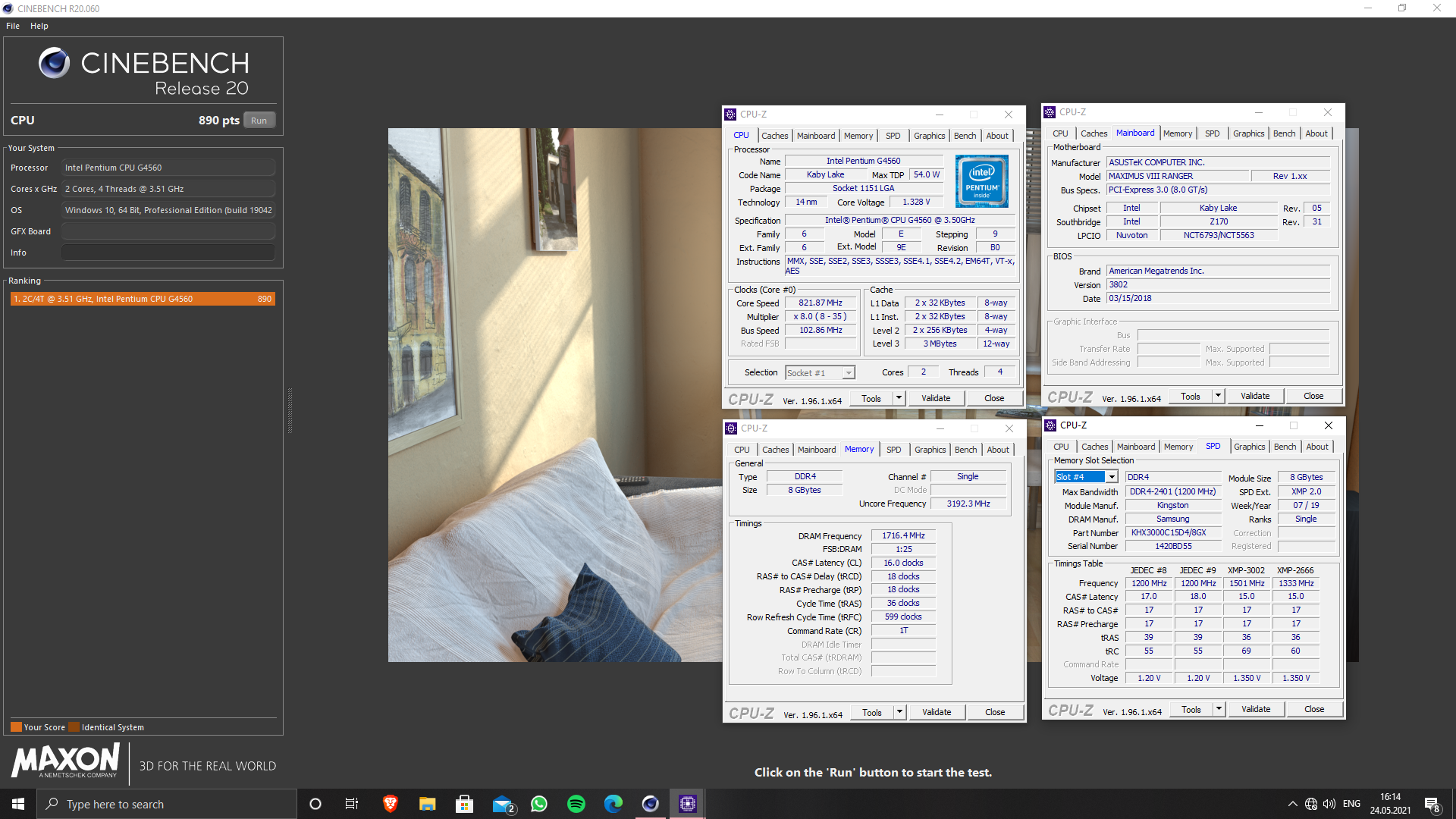Open Tools dropdown arrow in top-left CPU-Z
Viewport: 1456px width, 819px height.
[x=899, y=398]
